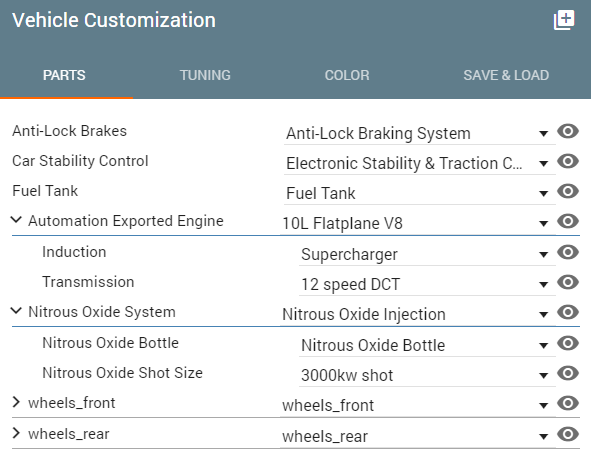Image resolution: width=591 pixels, height=451 pixels.
Task: Collapse the Automation Exported Engine section
Action: point(16,220)
